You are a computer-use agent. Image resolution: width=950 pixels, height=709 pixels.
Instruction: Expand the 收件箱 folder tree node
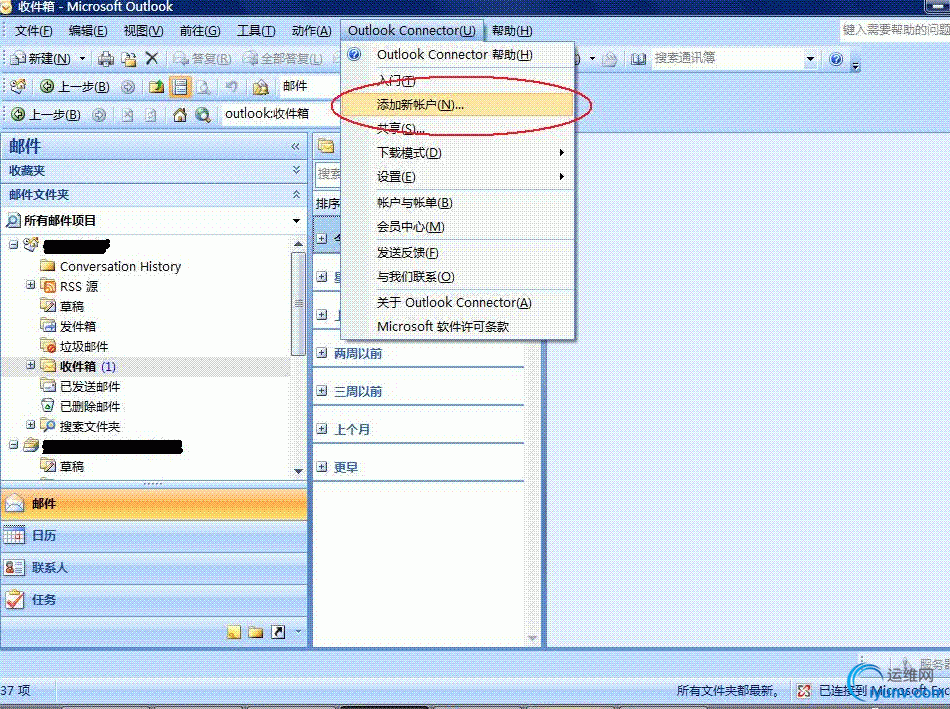pos(31,365)
